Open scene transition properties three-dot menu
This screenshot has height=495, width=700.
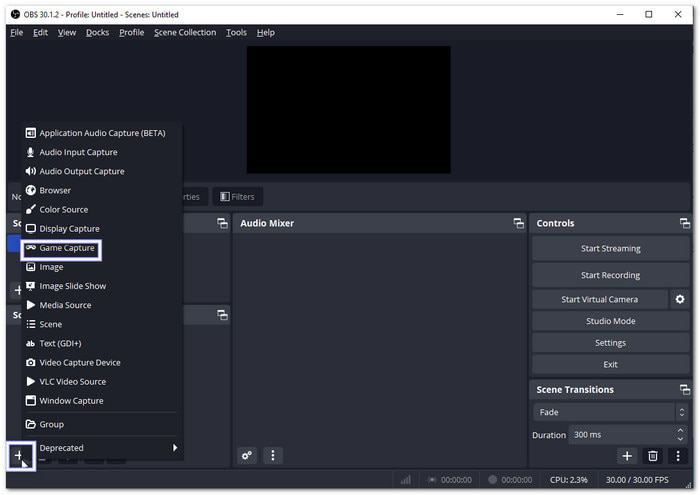(678, 456)
